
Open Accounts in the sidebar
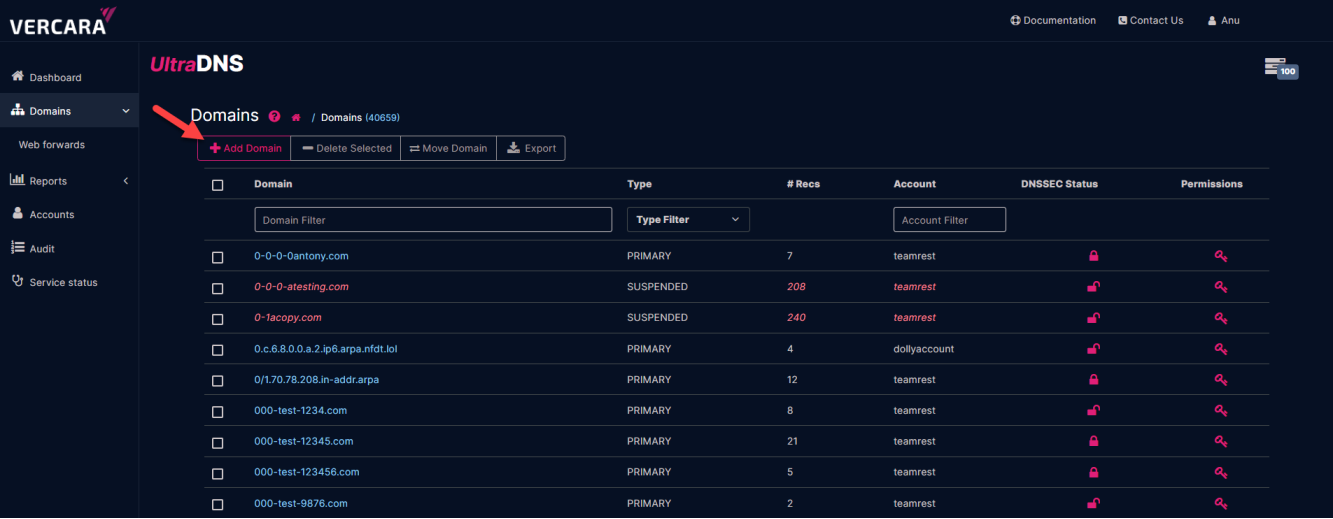tap(43, 214)
